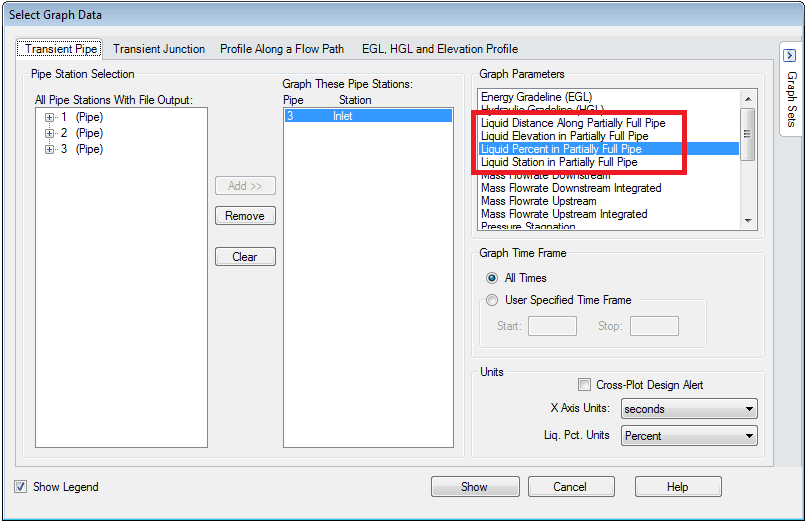Click the Remove button
This screenshot has width=806, height=523.
(245, 216)
